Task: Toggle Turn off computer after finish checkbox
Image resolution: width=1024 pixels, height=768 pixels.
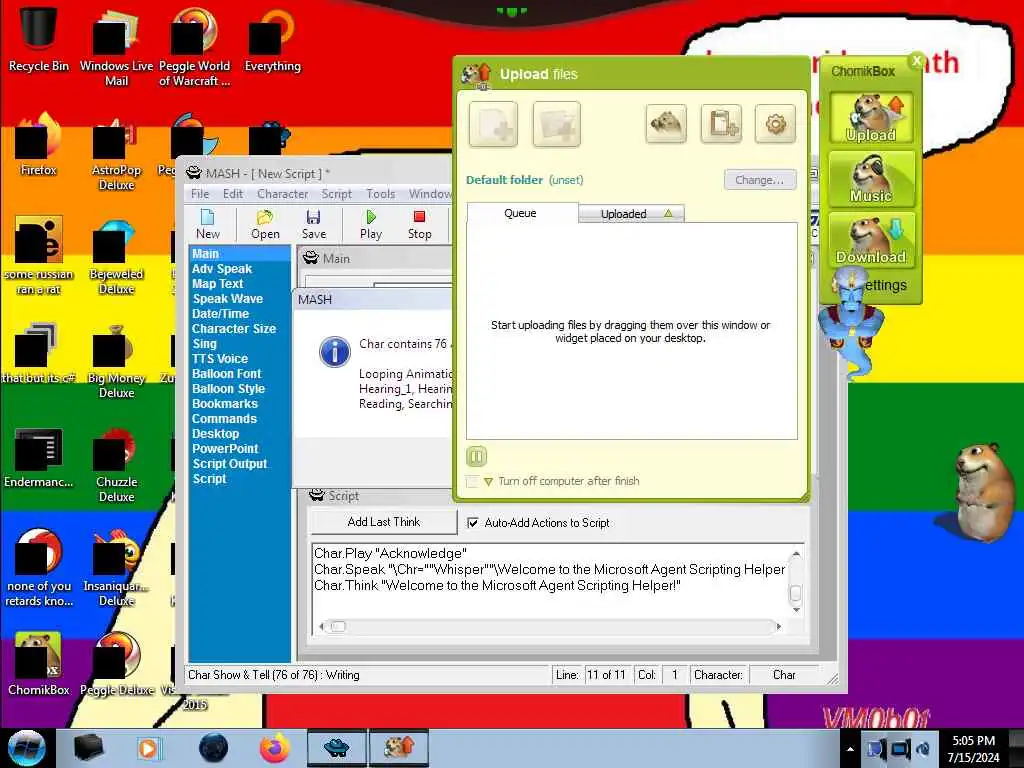Action: point(473,481)
